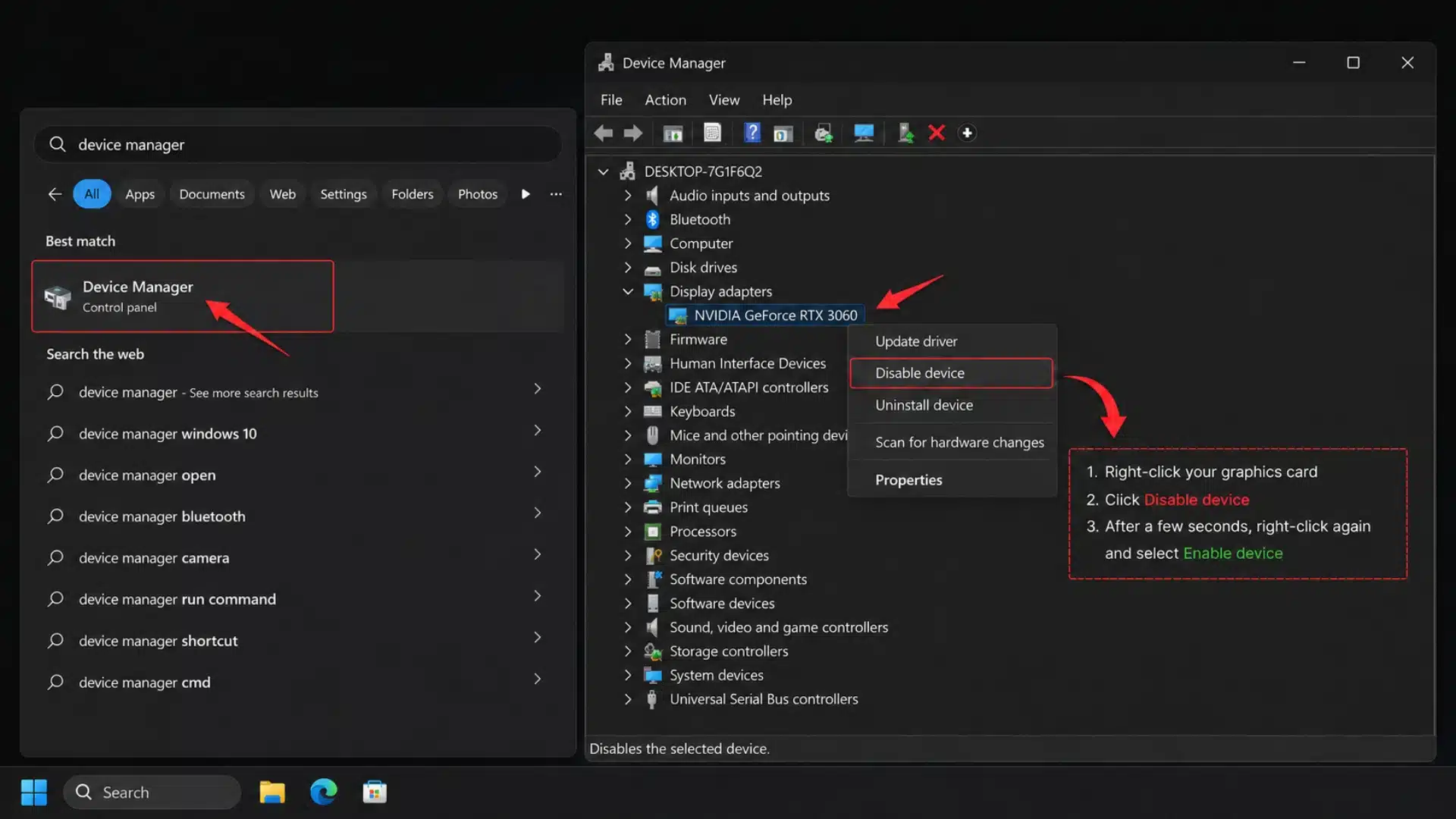Click the more options ellipsis in search filters
Viewport: 1456px width, 819px height.
(556, 195)
